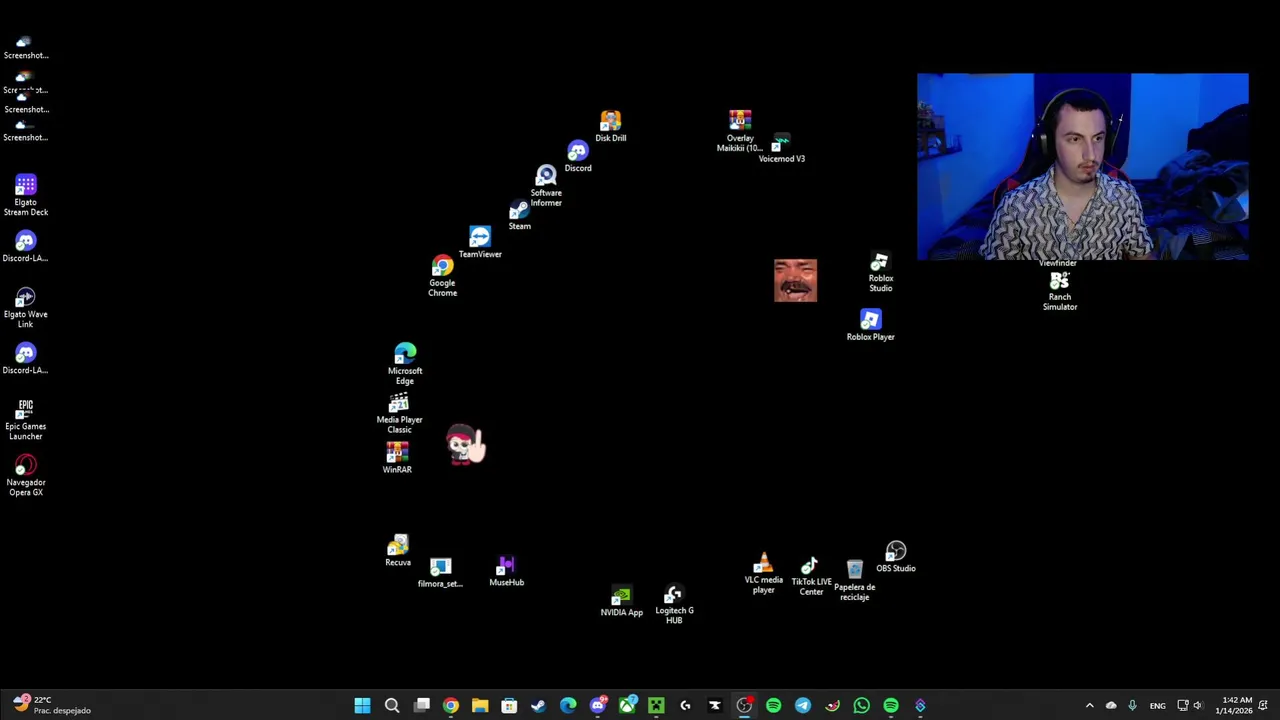Open the volume speaker tray icon
1280x720 pixels.
(1198, 706)
